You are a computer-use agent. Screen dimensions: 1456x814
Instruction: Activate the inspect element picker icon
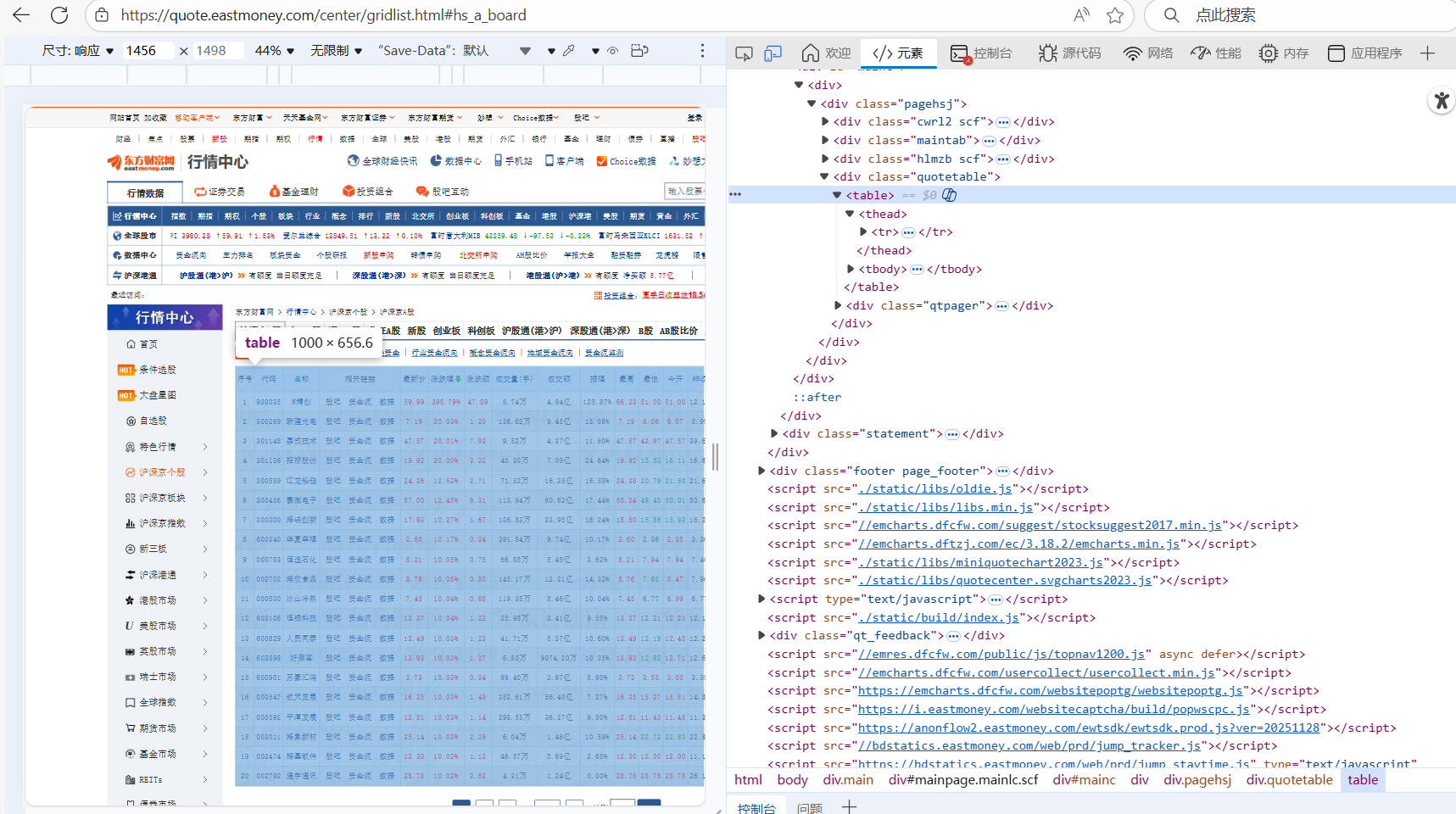[x=744, y=53]
